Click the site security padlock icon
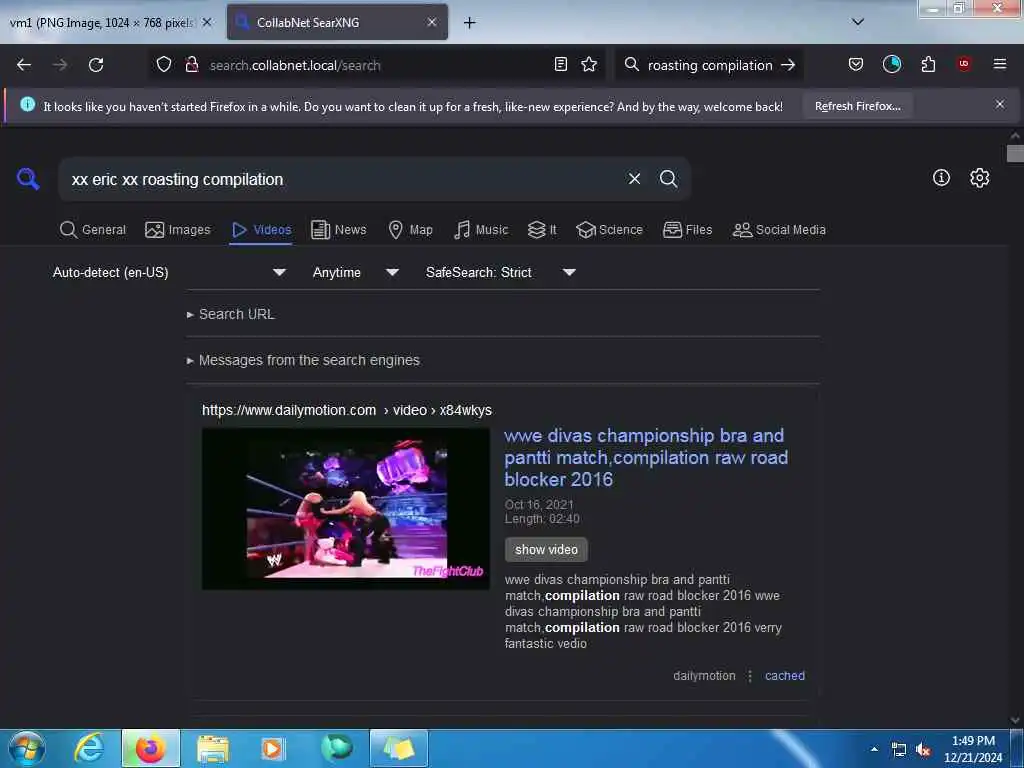 click(191, 65)
